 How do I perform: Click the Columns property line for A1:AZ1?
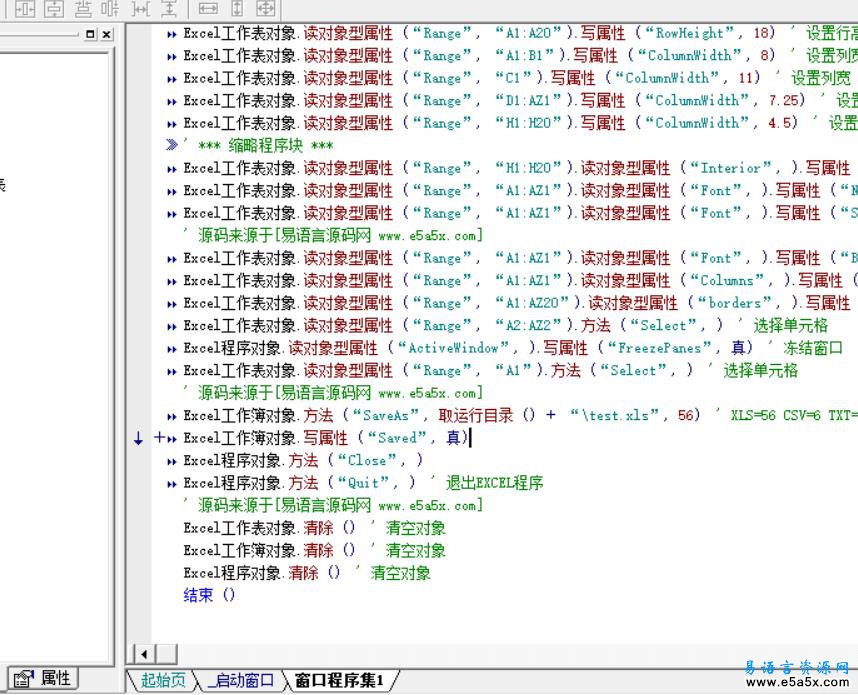click(520, 280)
